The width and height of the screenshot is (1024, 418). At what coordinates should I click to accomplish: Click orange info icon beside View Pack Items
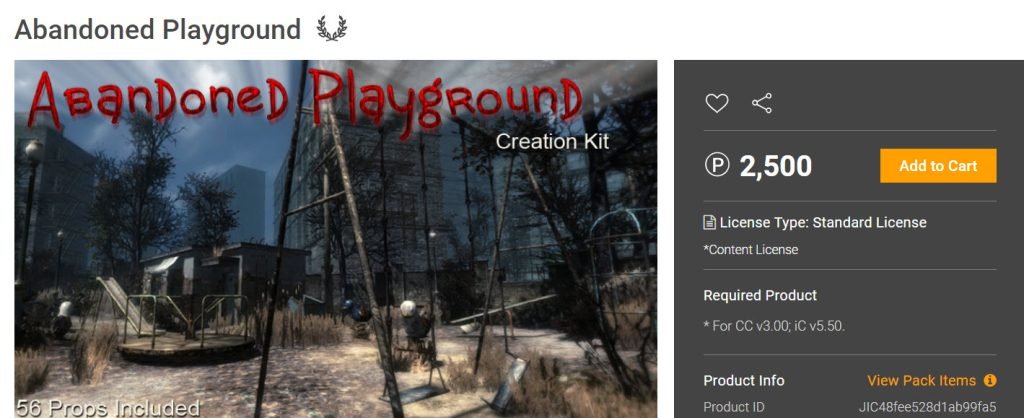pos(990,380)
